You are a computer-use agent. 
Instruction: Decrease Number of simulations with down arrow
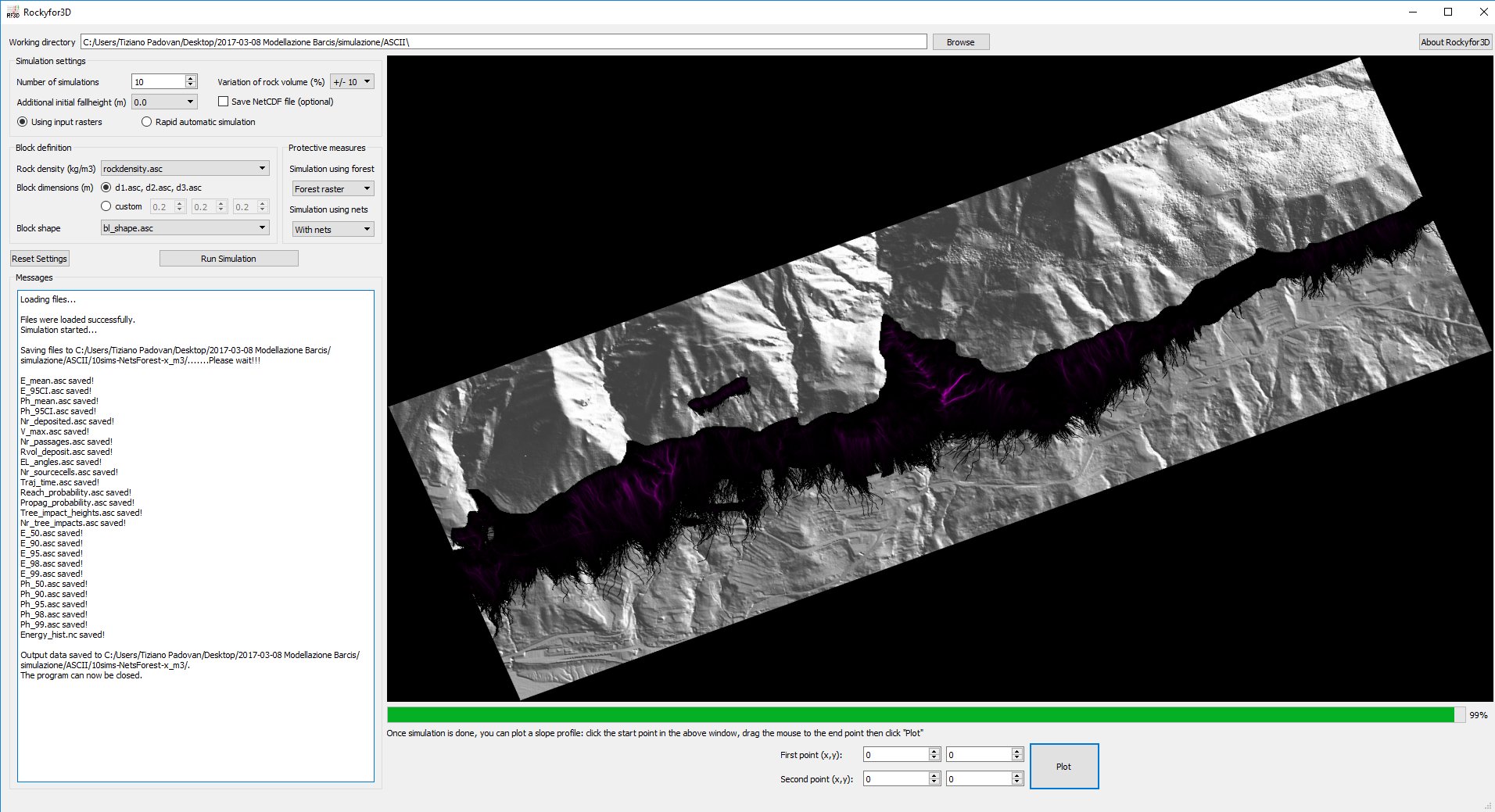click(190, 84)
